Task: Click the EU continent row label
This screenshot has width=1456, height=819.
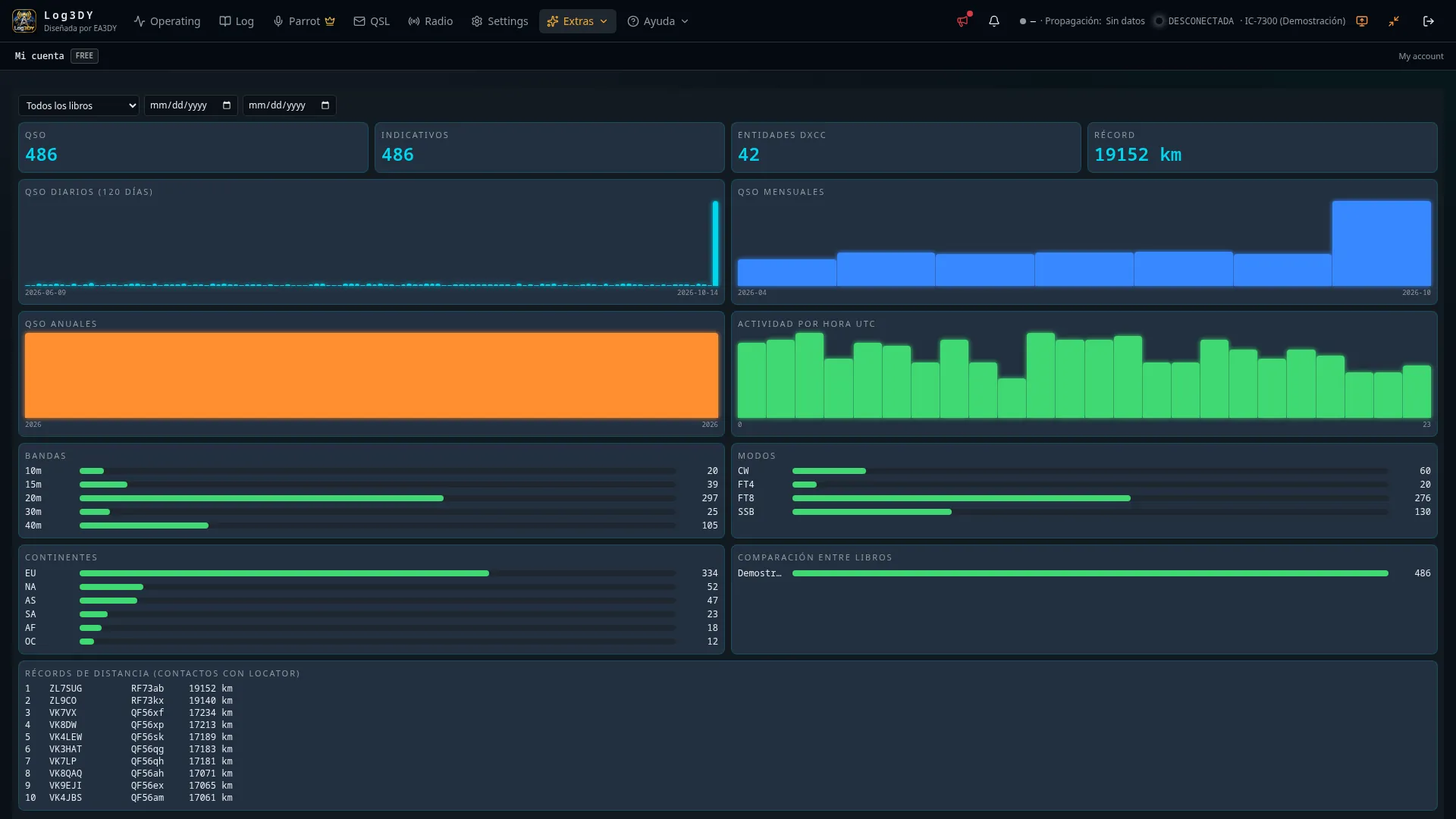Action: pyautogui.click(x=30, y=573)
